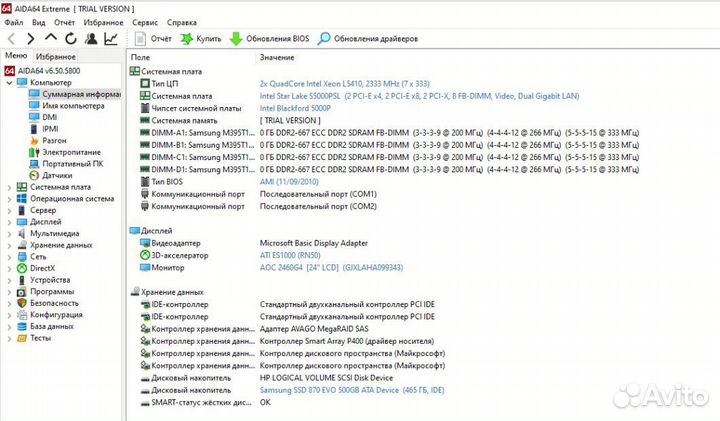The image size is (720, 421).
Task: Open the AMI (11/09/2010) BIOS link
Action: point(289,182)
